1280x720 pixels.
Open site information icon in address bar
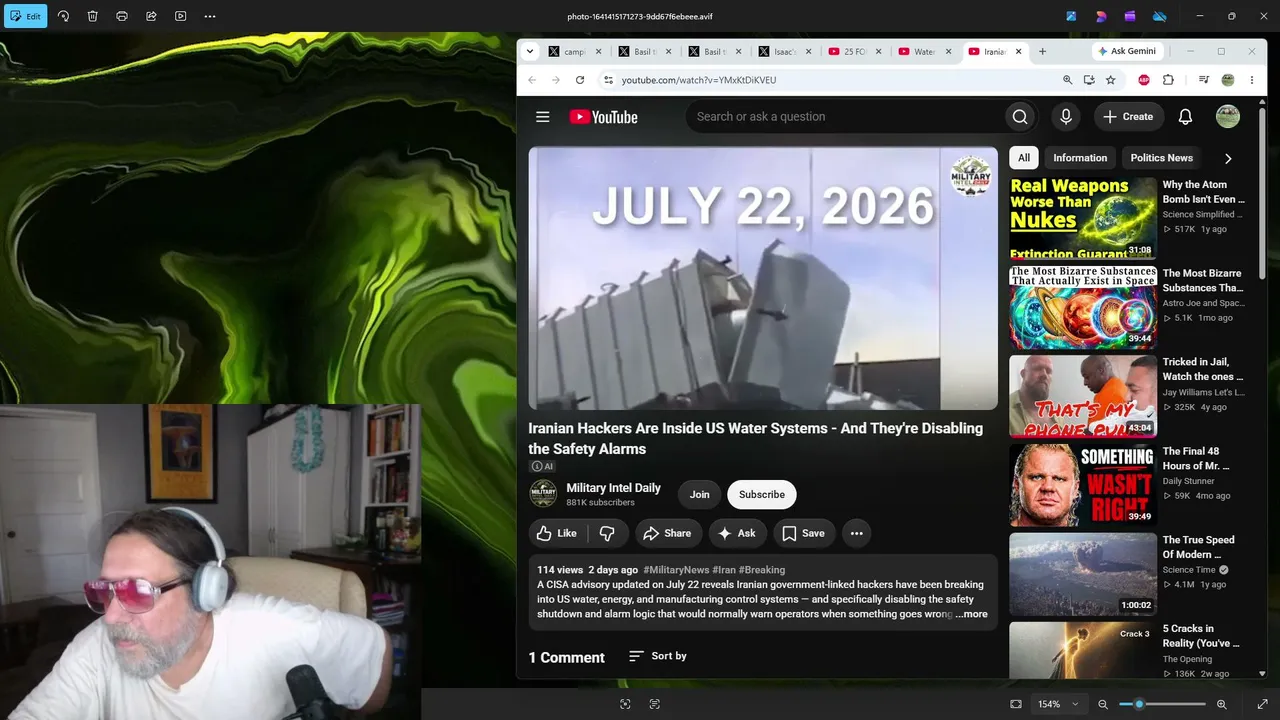607,80
